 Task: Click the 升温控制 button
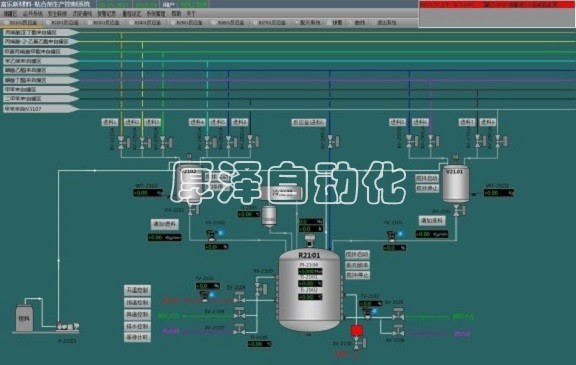coord(137,290)
